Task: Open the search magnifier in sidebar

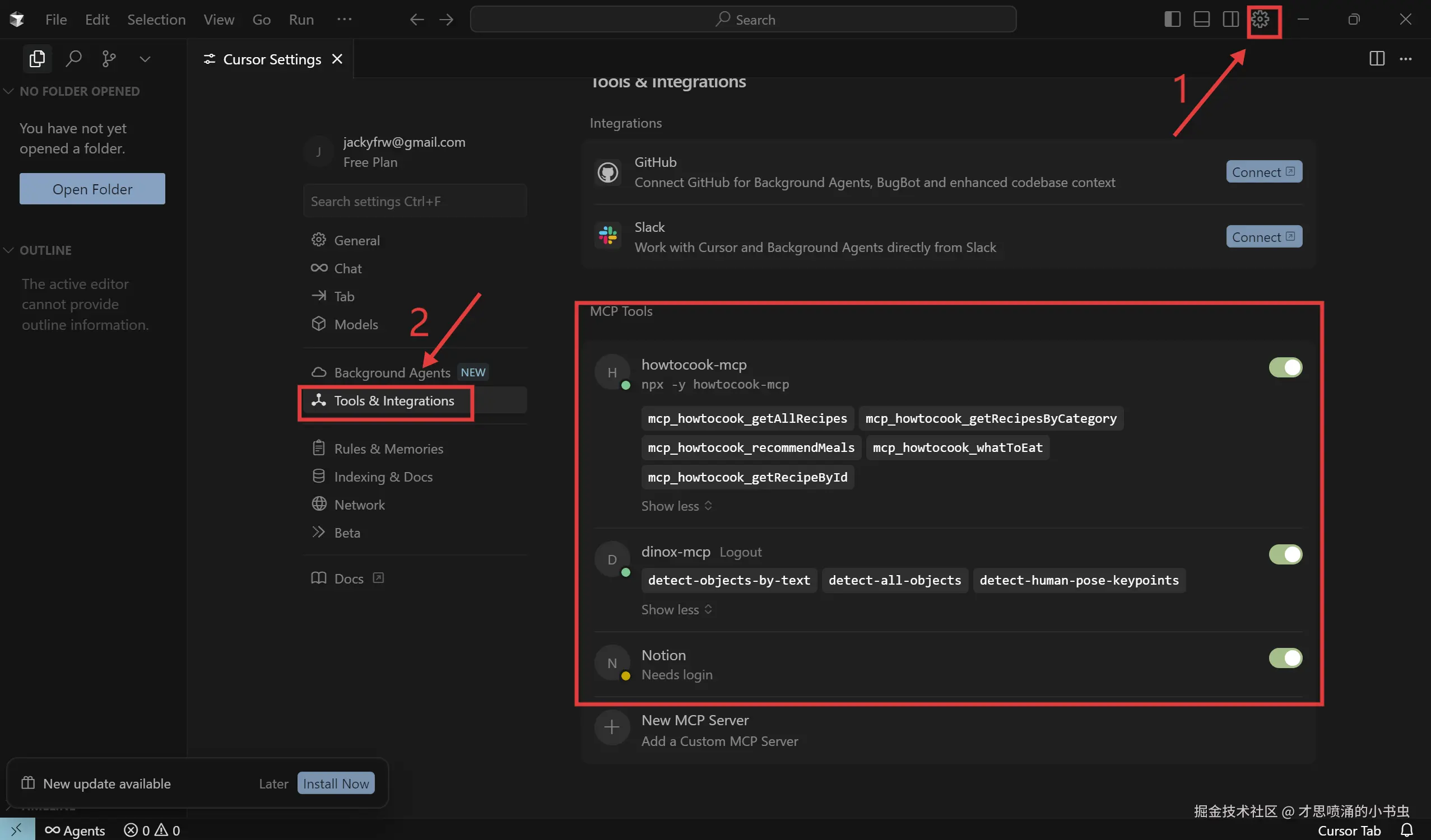Action: (x=73, y=58)
